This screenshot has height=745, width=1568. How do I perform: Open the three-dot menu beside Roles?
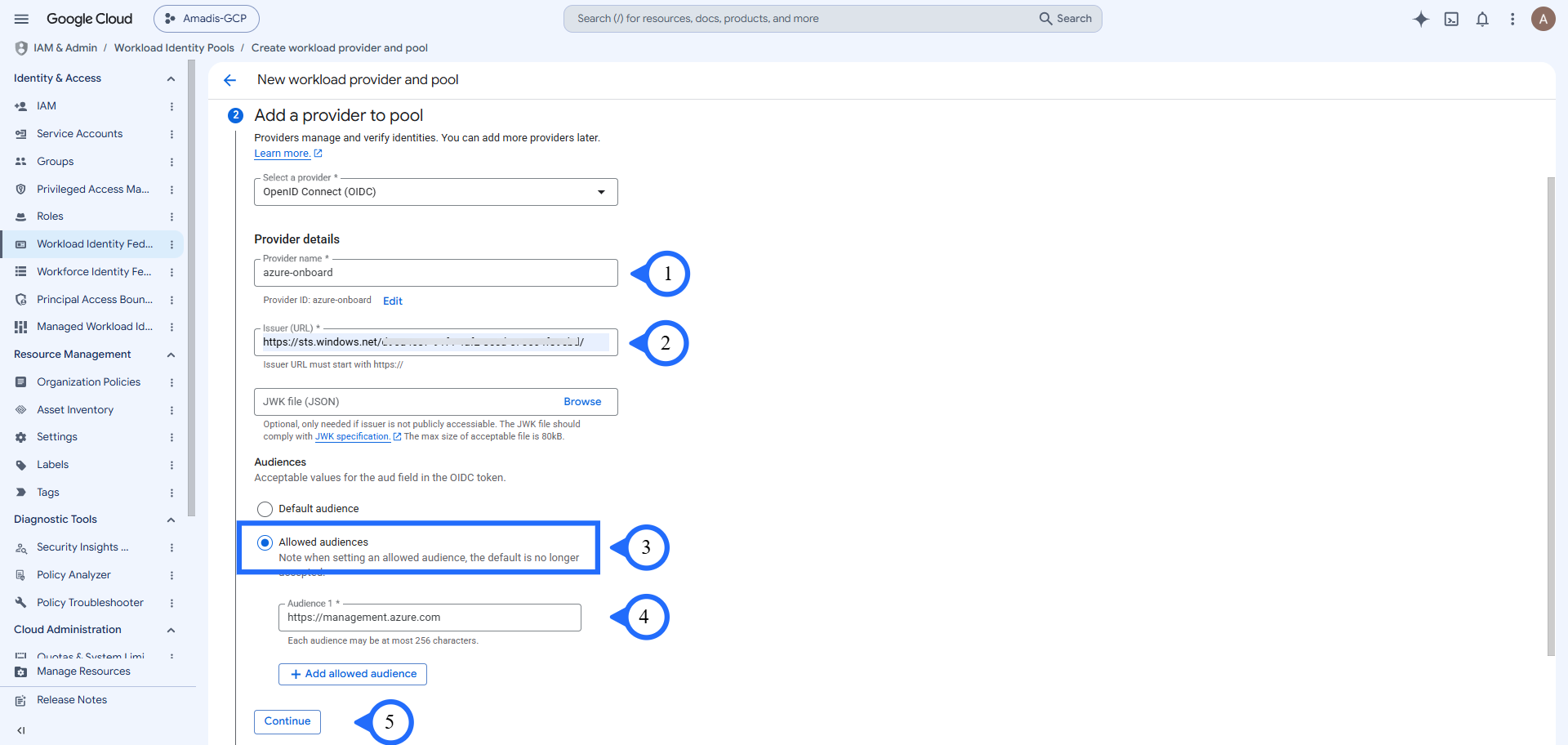click(171, 216)
